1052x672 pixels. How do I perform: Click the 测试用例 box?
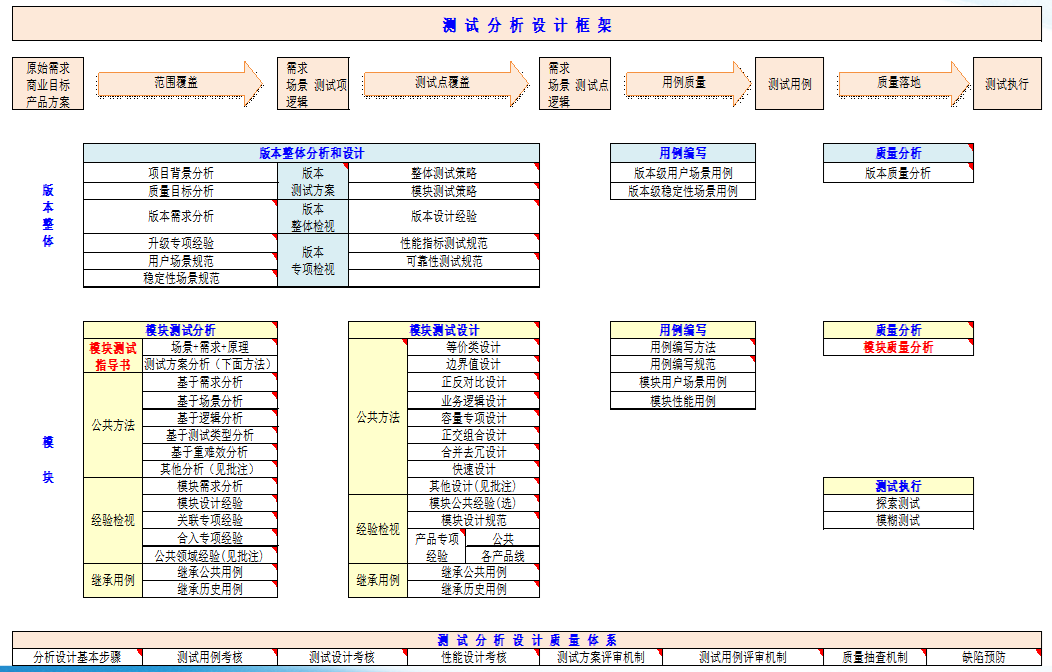(x=790, y=84)
